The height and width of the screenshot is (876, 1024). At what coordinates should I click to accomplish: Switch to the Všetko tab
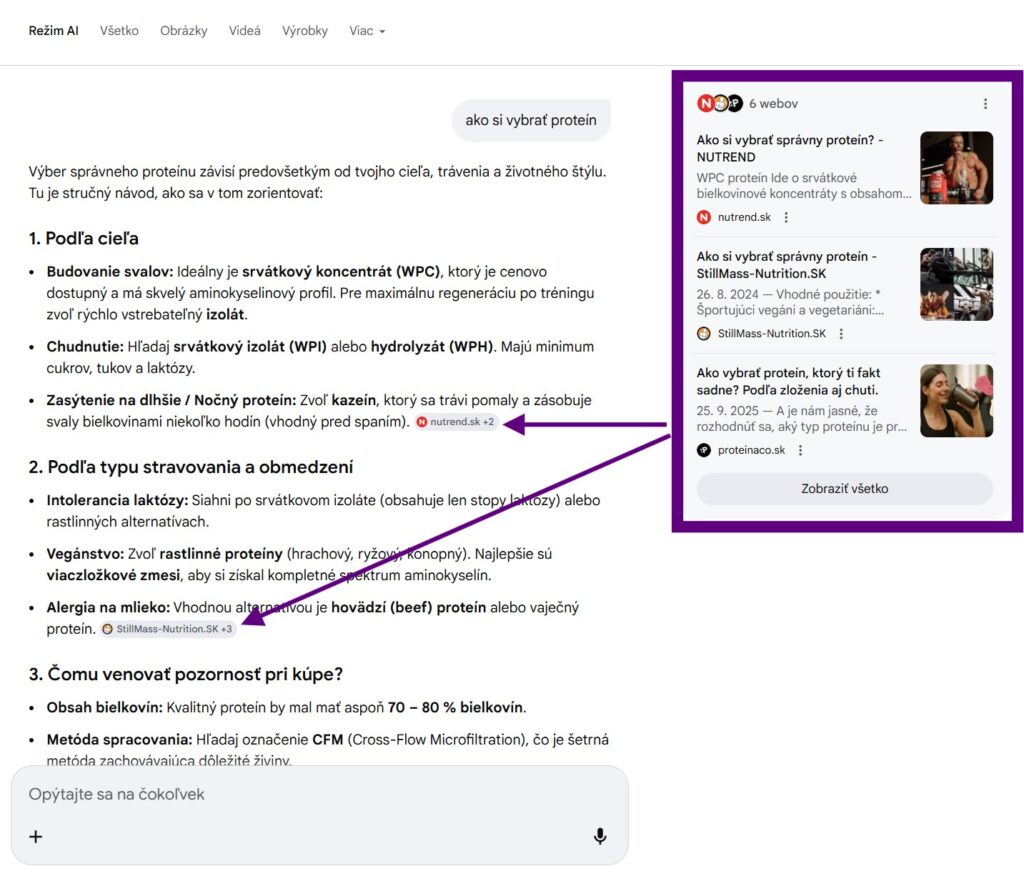coord(120,31)
